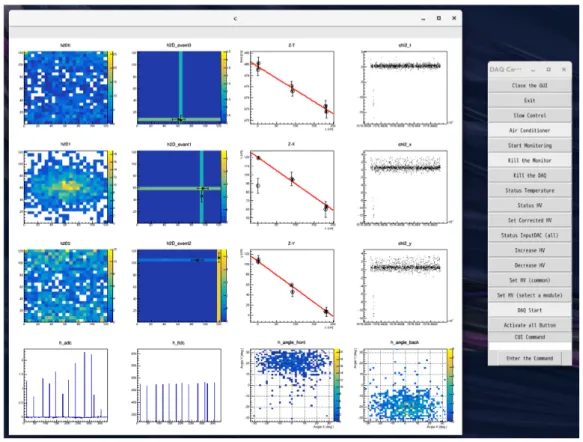Focus the CUI command input field
This screenshot has height=442, width=583.
point(529,346)
